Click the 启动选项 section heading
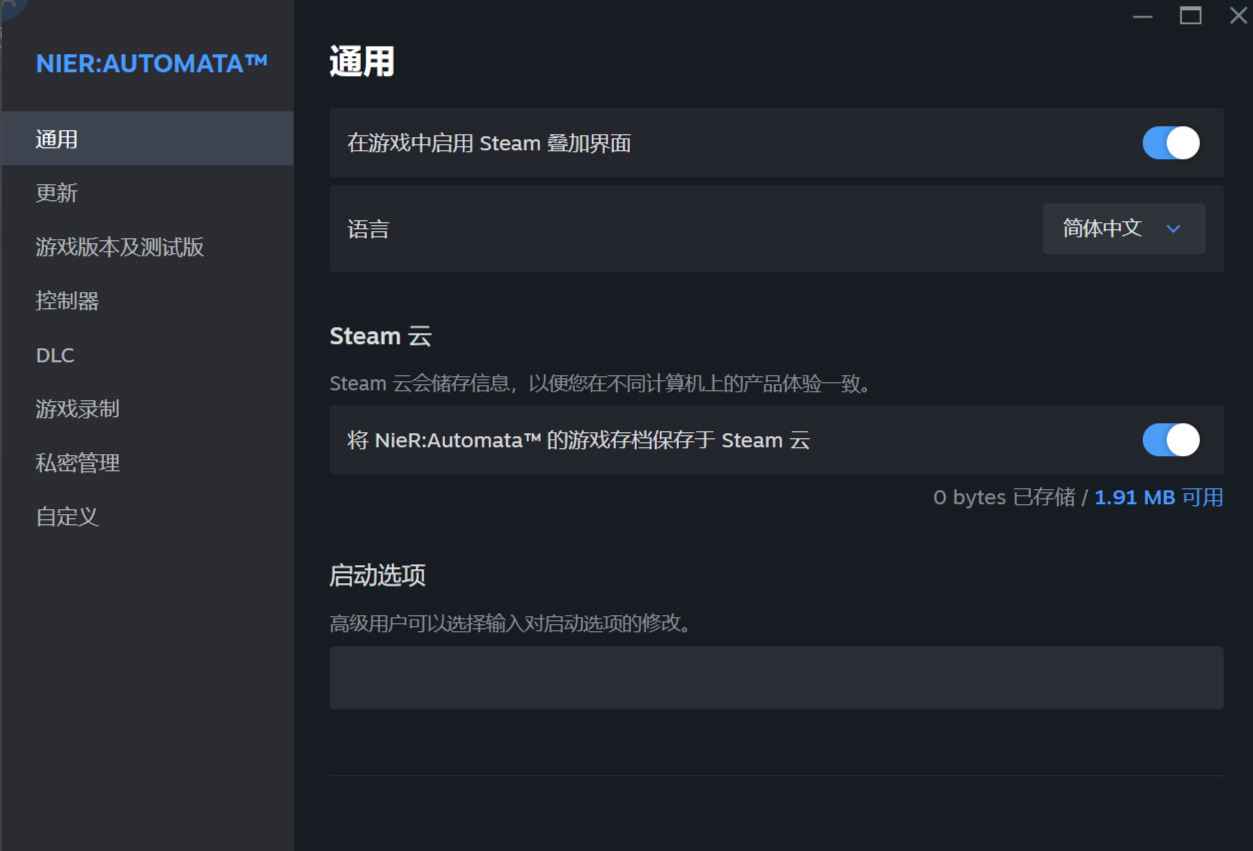The width and height of the screenshot is (1253, 851). point(378,576)
